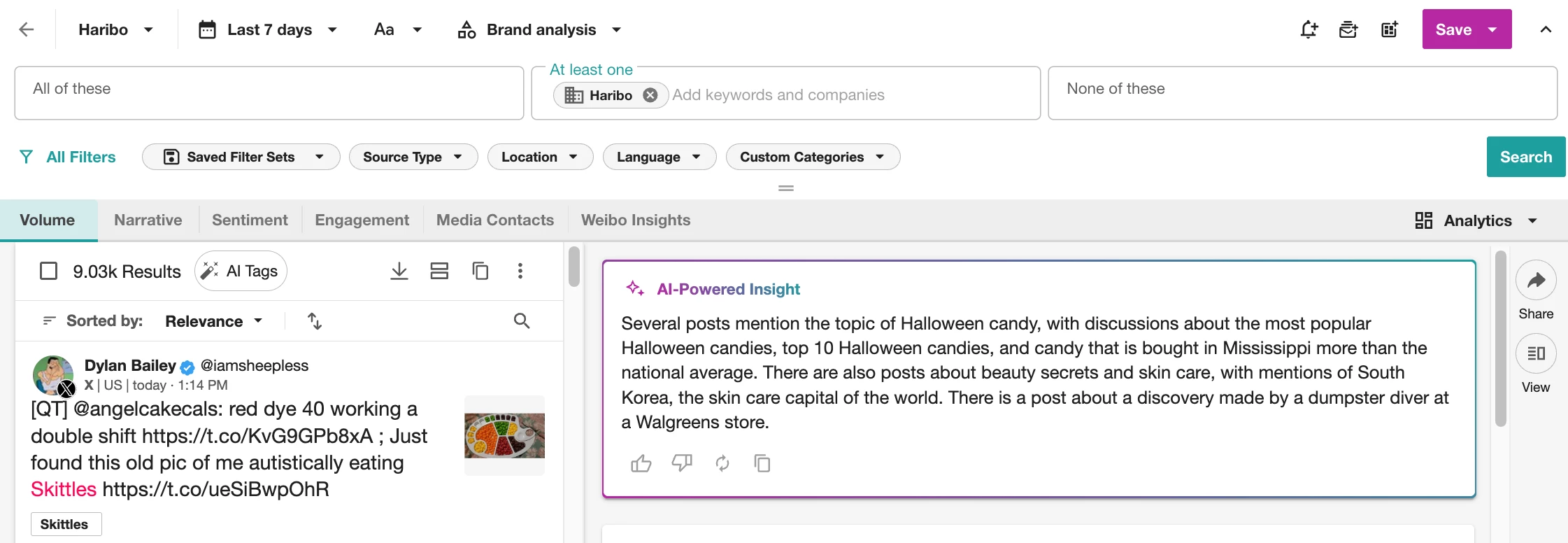Screen dimensions: 1568x543
Task: Open the Save button arrow menu
Action: coord(1492,29)
